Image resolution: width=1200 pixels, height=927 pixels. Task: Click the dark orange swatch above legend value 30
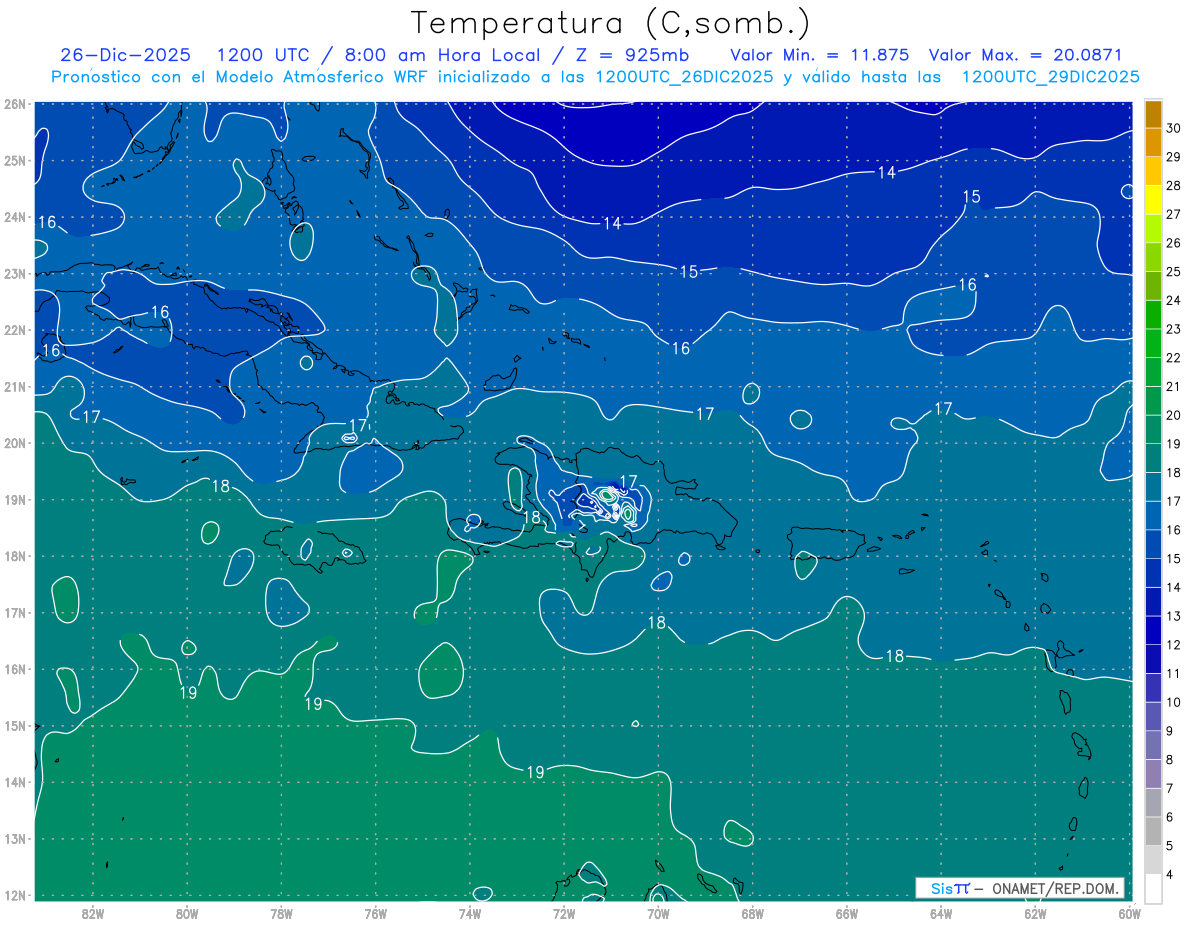point(1153,114)
